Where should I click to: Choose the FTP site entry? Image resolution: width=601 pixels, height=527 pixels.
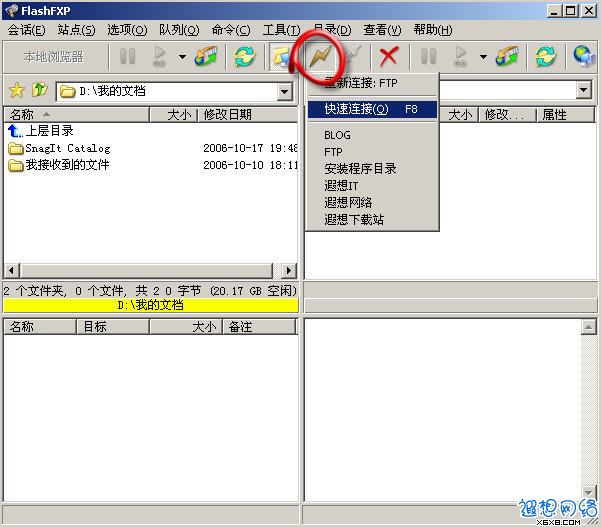click(372, 152)
